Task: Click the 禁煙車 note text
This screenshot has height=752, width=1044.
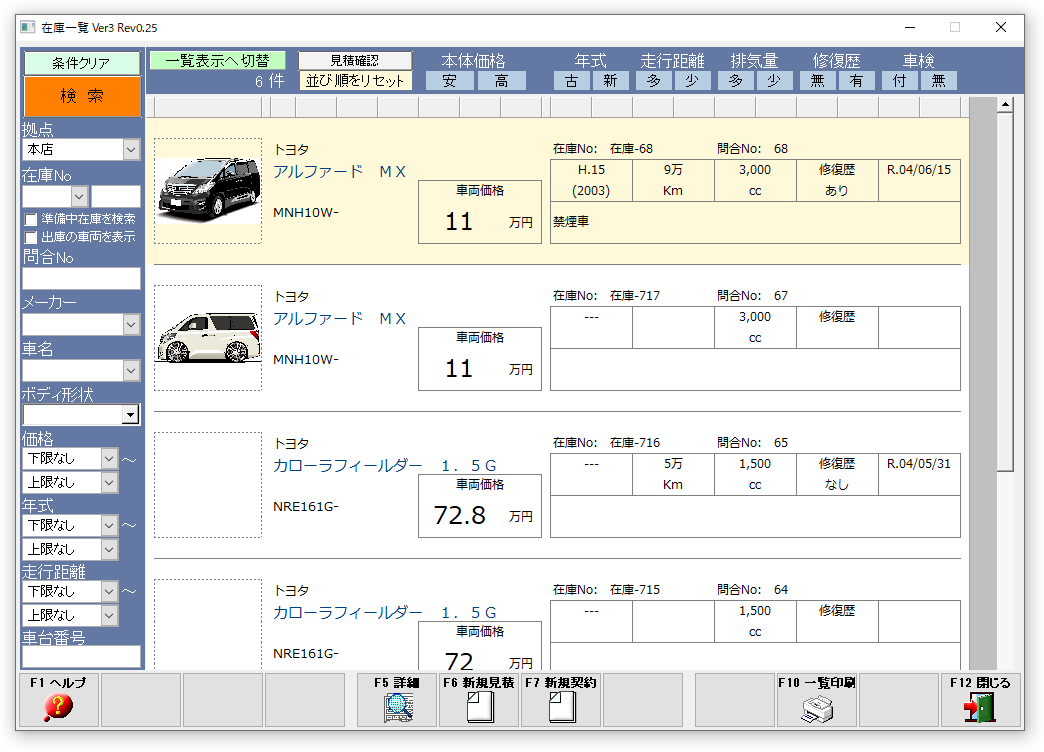Action: point(571,222)
